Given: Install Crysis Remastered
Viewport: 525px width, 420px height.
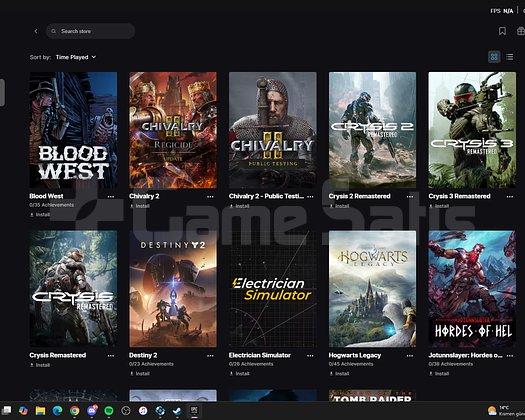Looking at the screenshot, I should [40, 365].
